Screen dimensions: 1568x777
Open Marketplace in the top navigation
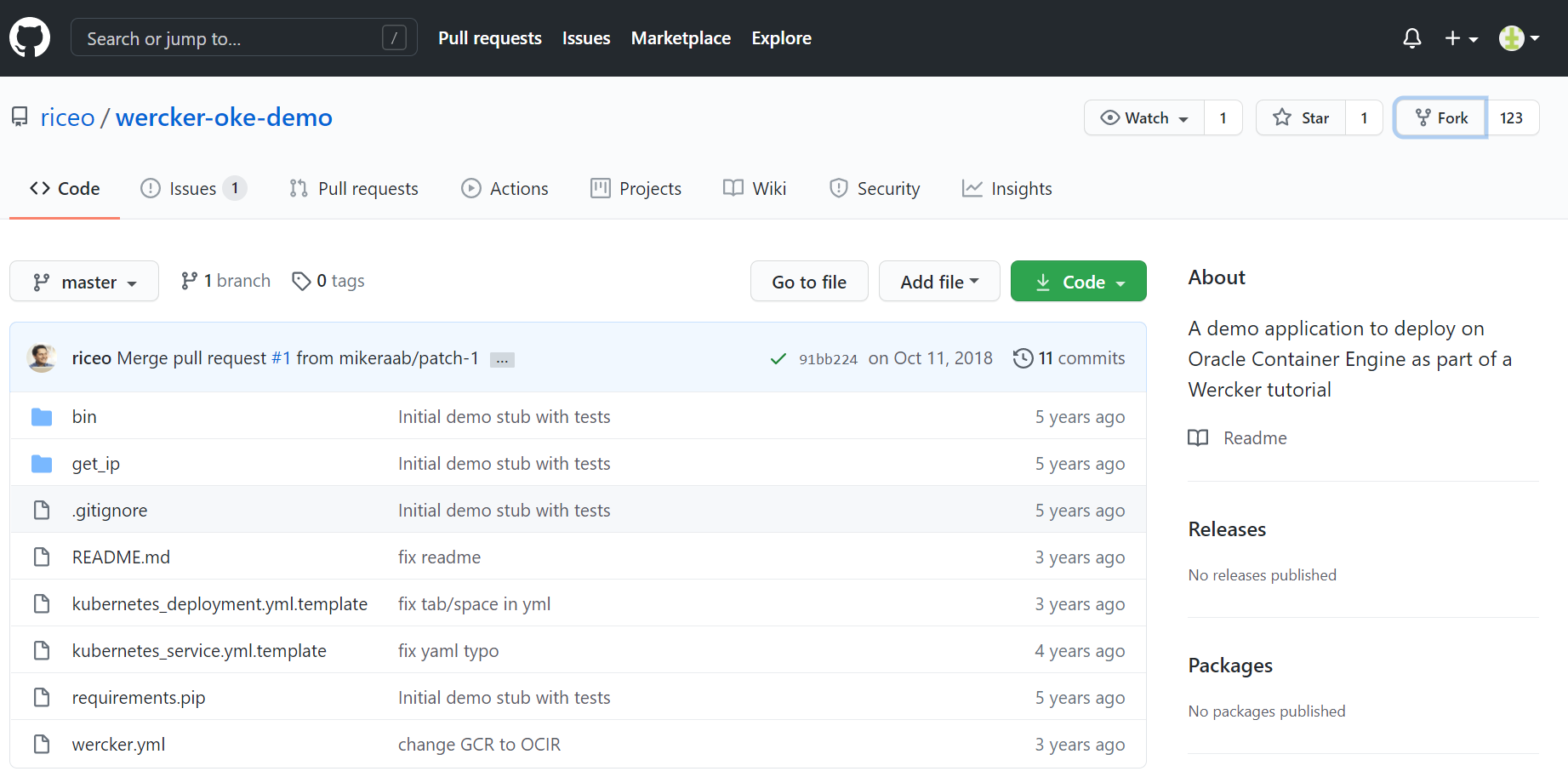tap(681, 38)
